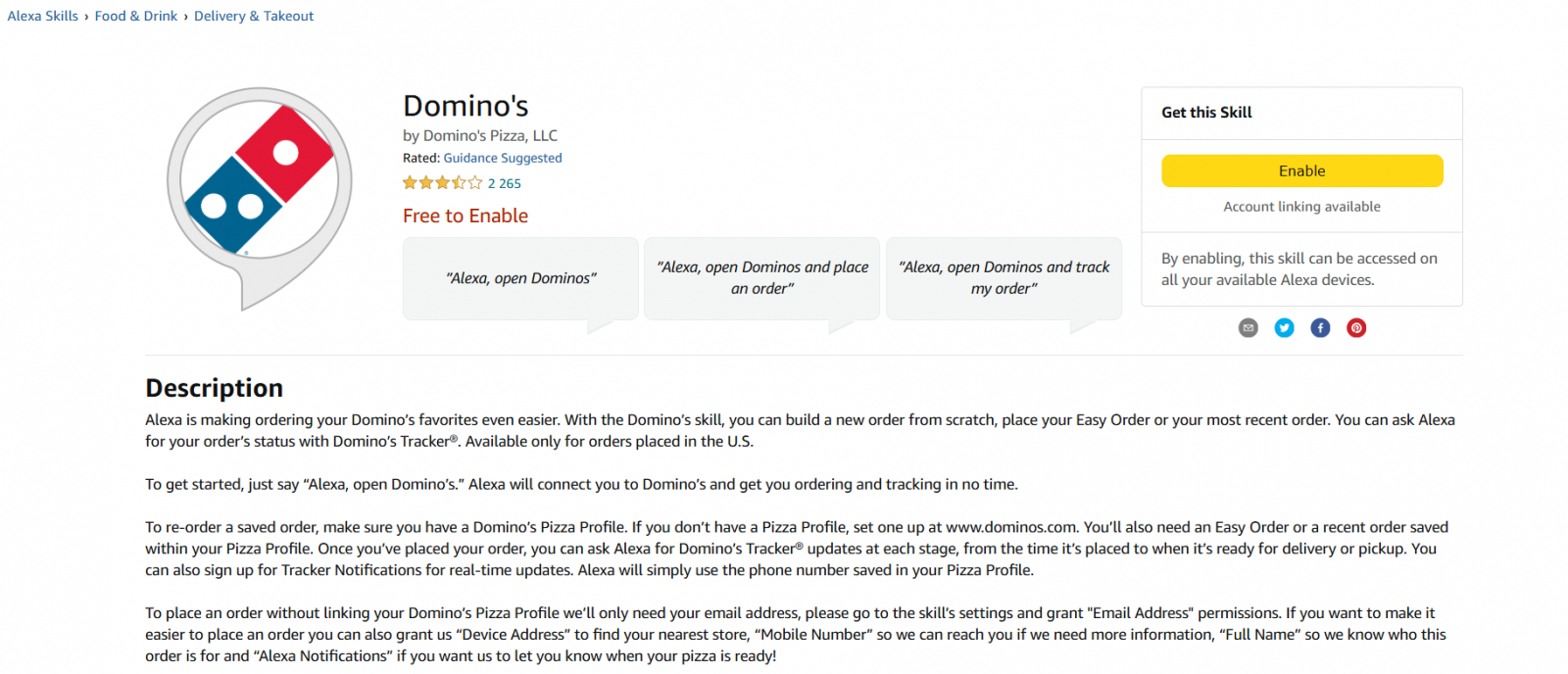Open the Alexa Skills breadcrumb
The width and height of the screenshot is (1568, 674).
coord(43,17)
